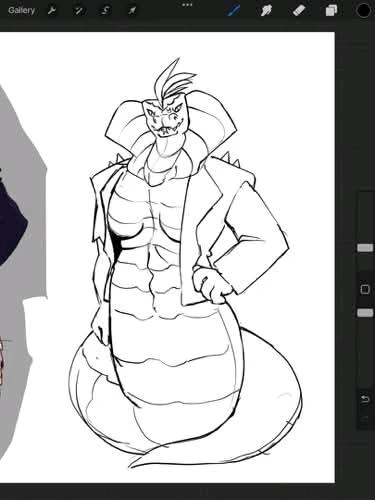Open the Gallery view
The width and height of the screenshot is (375, 500).
click(21, 10)
